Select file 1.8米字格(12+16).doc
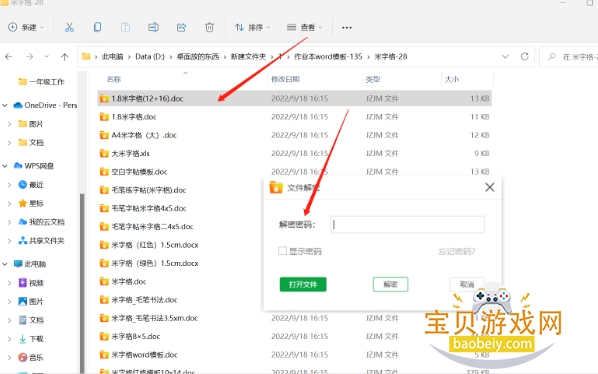The width and height of the screenshot is (598, 374). (294, 98)
